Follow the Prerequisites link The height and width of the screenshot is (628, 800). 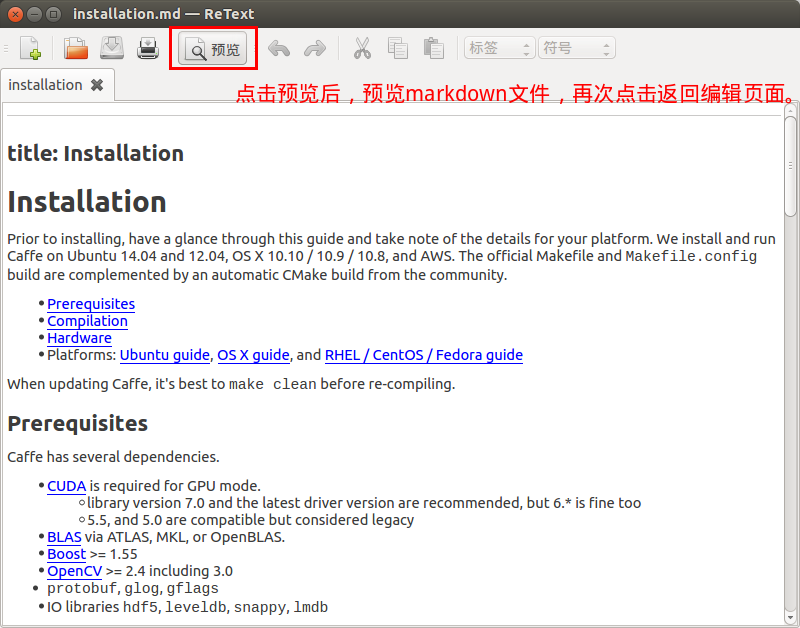point(91,304)
